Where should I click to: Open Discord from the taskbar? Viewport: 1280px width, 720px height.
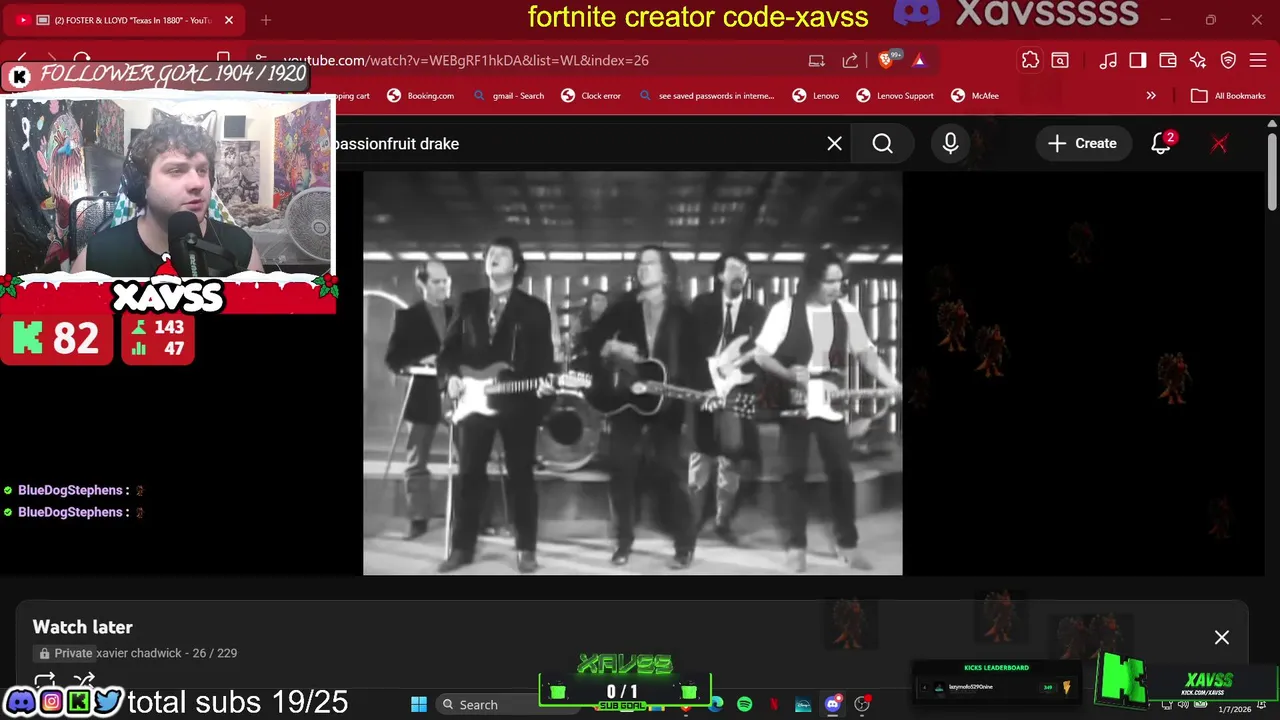click(x=832, y=705)
